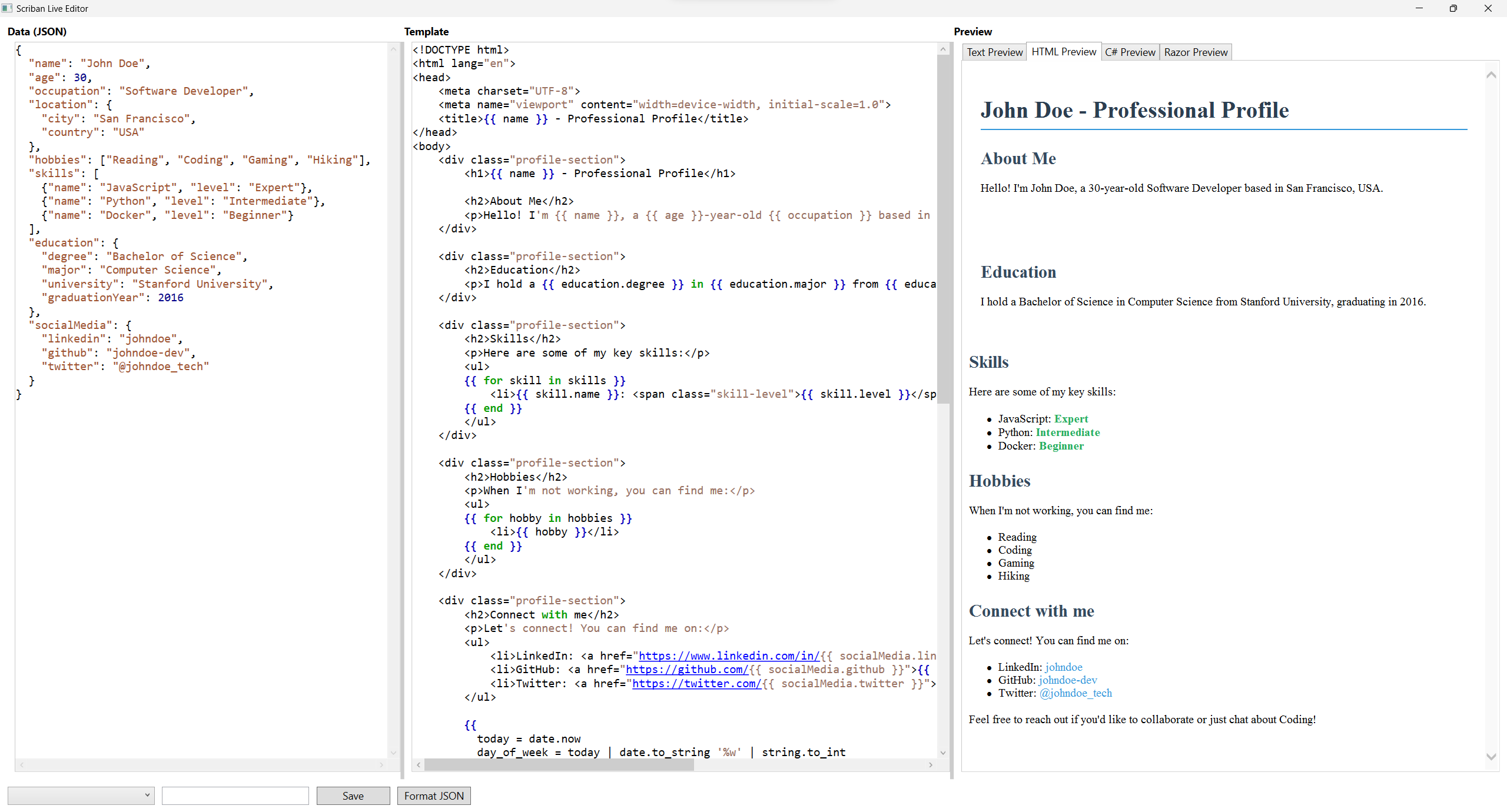Open the johndoe LinkedIn link in preview
Viewport: 1507px width, 812px height.
1064,667
